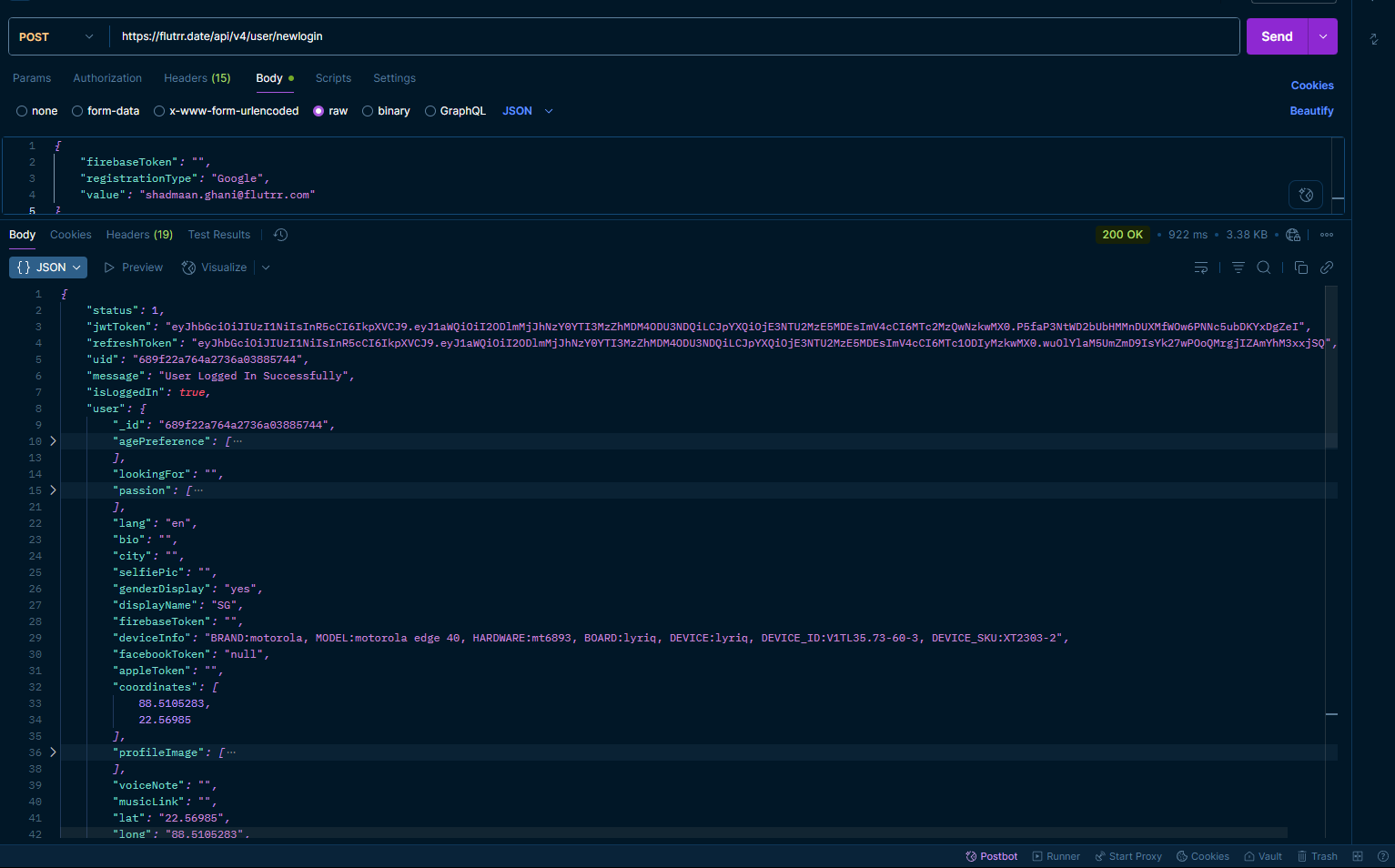Expand the passion array
Viewport: 1395px width, 868px height.
click(53, 490)
